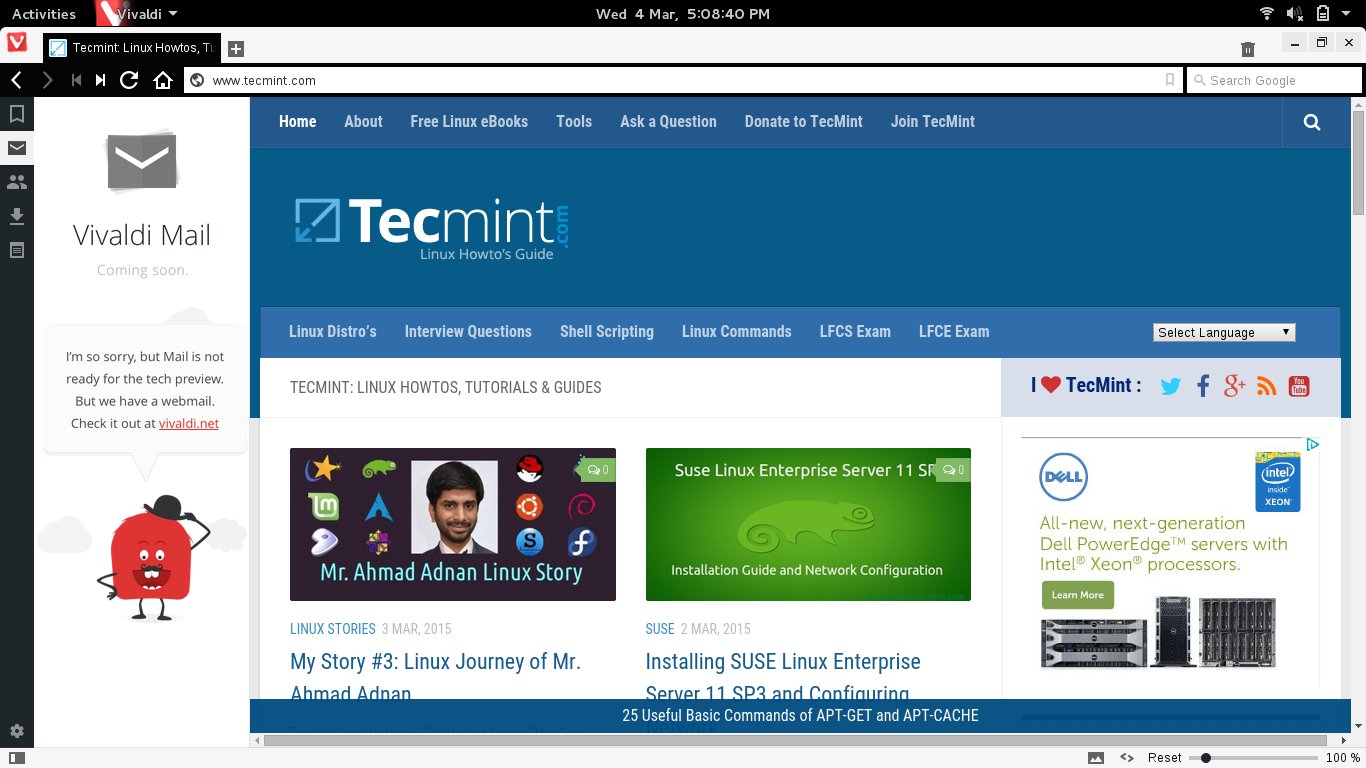Open My Story #3 article title

[436, 678]
